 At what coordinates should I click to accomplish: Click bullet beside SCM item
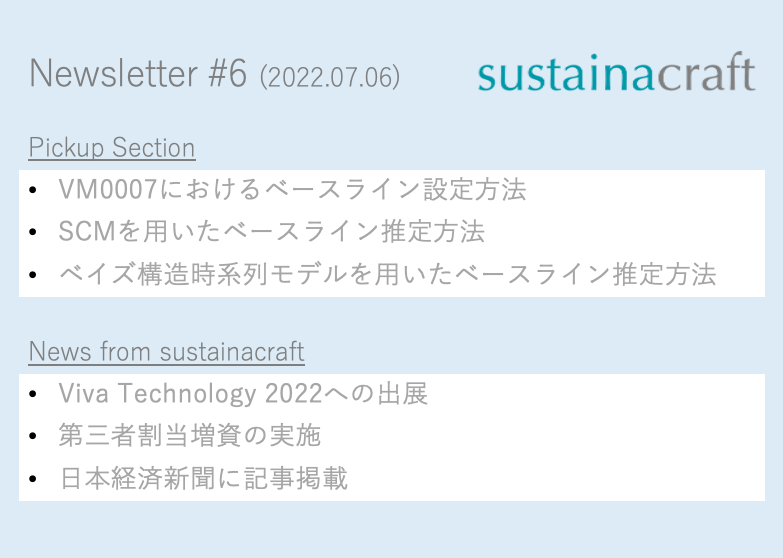[x=35, y=233]
